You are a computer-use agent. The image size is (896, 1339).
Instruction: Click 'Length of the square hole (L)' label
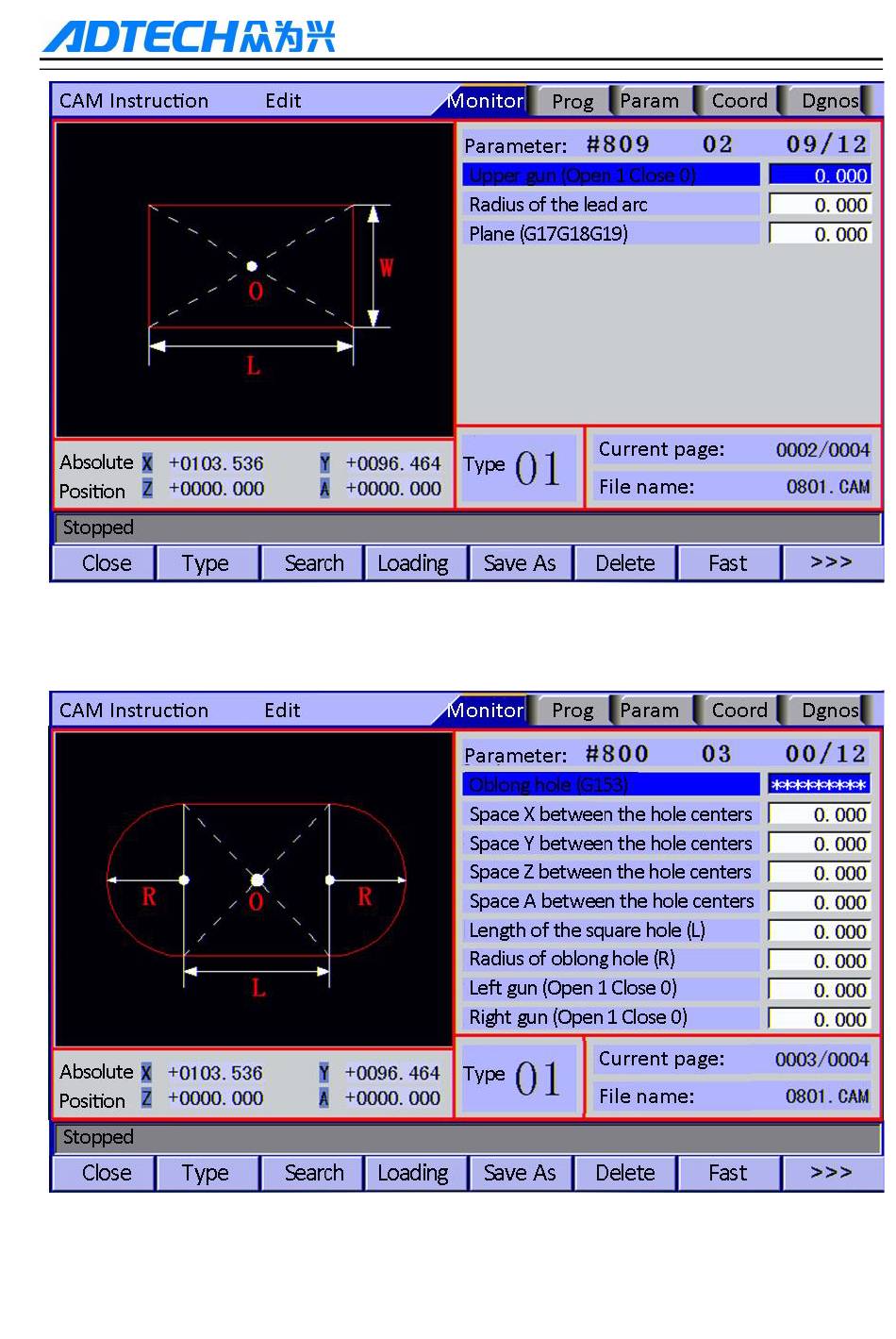coord(611,930)
